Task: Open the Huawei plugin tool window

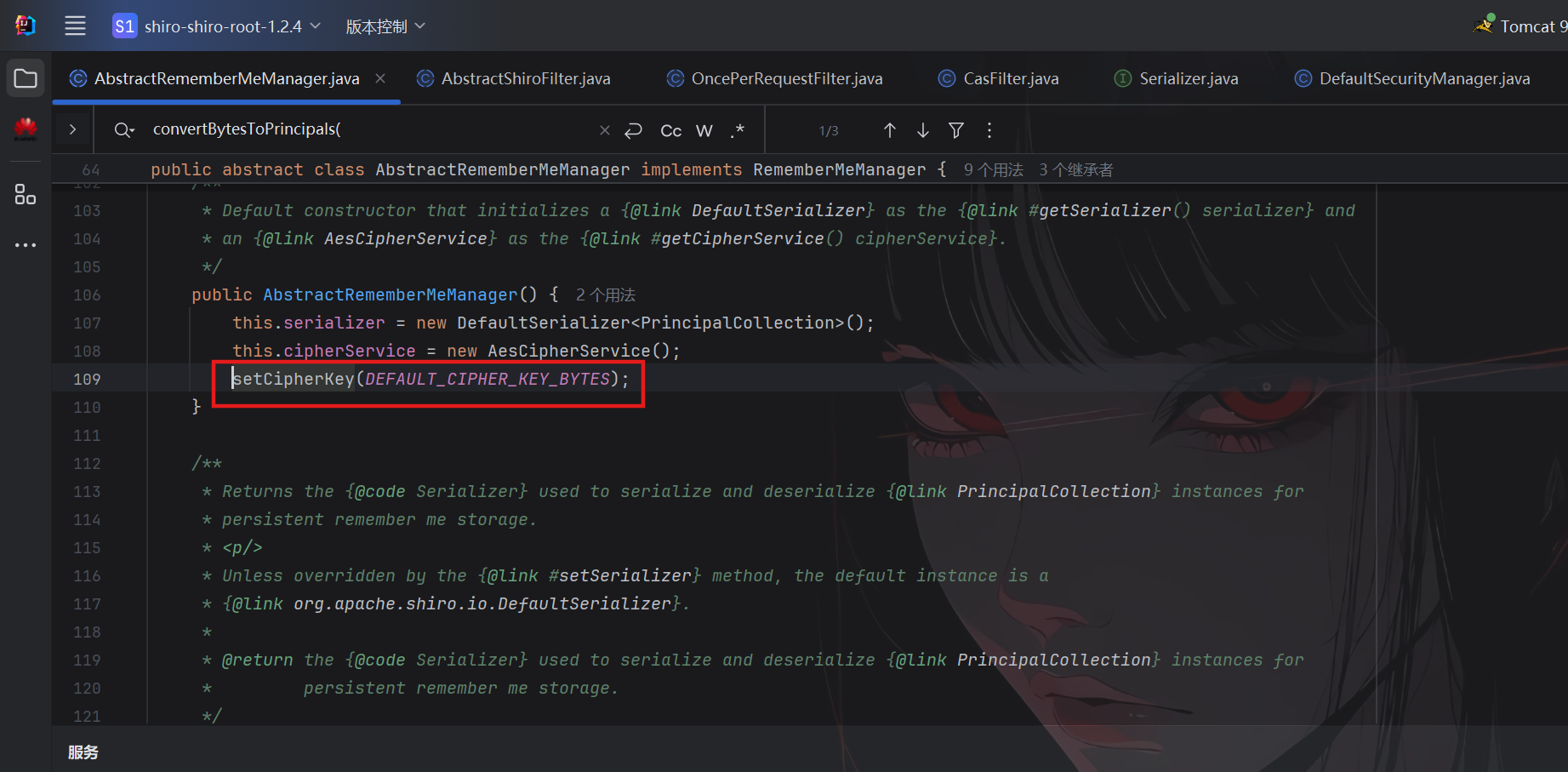Action: [x=26, y=129]
